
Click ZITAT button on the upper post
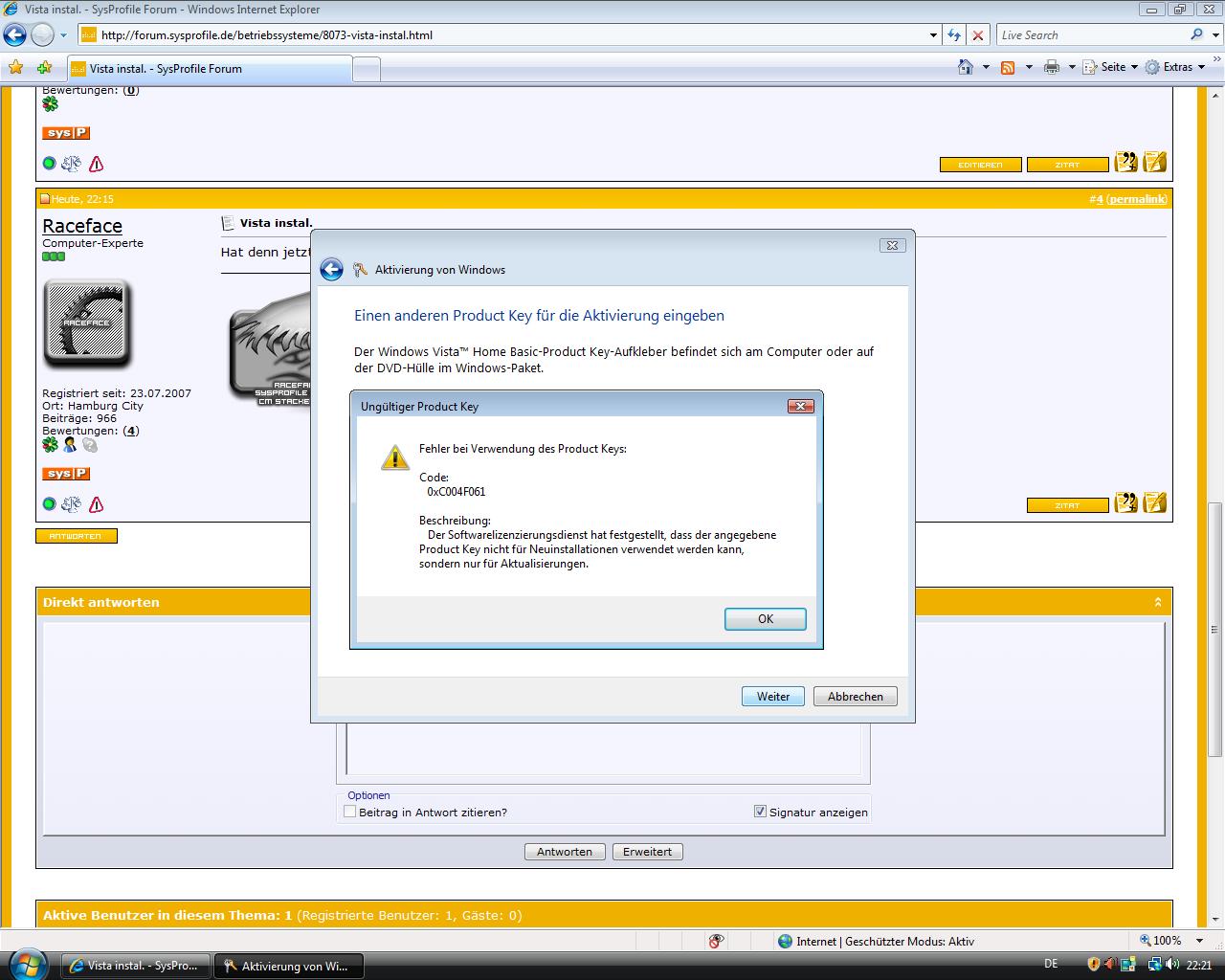[x=1067, y=165]
